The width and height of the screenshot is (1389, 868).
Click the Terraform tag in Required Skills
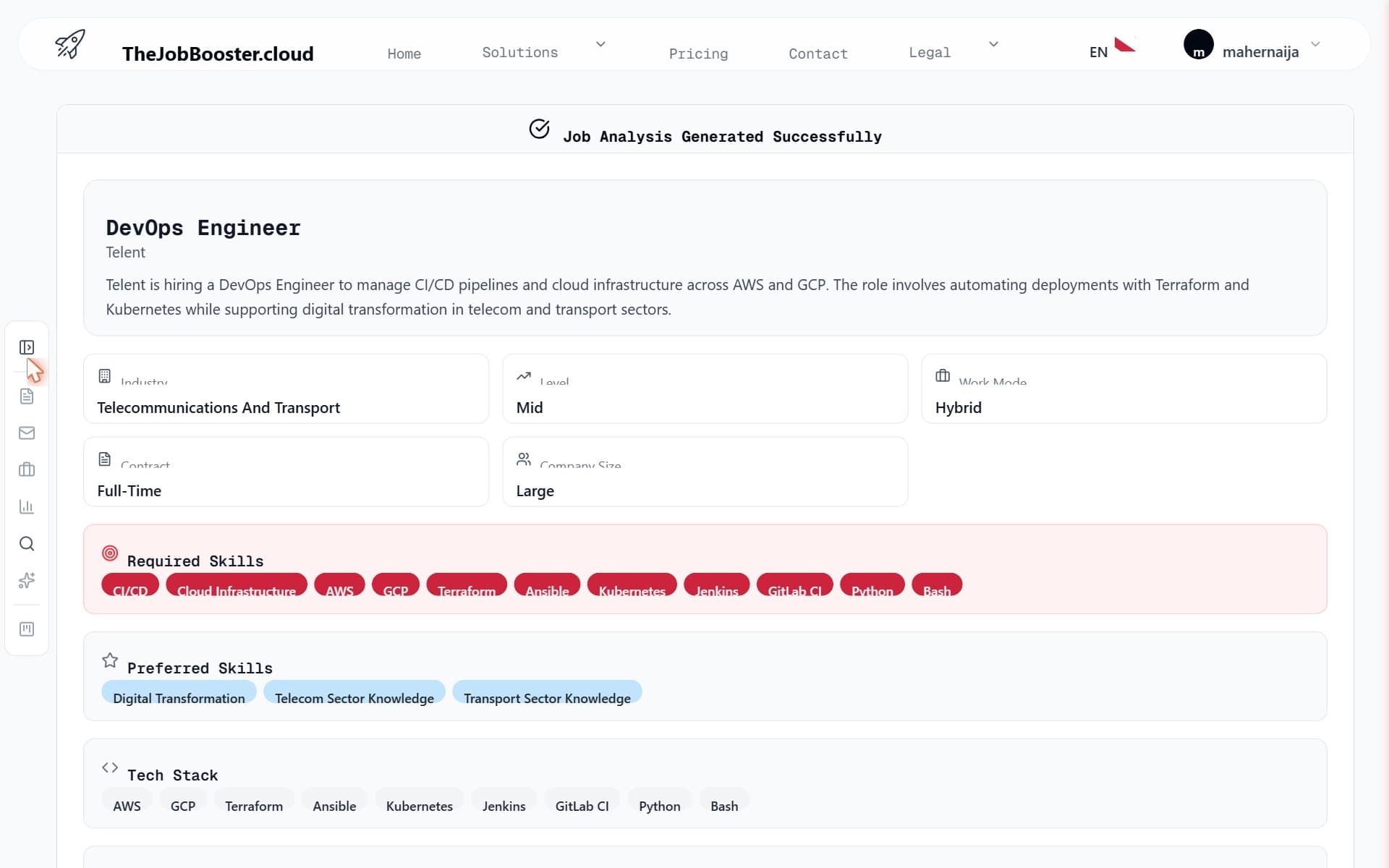[x=467, y=584]
